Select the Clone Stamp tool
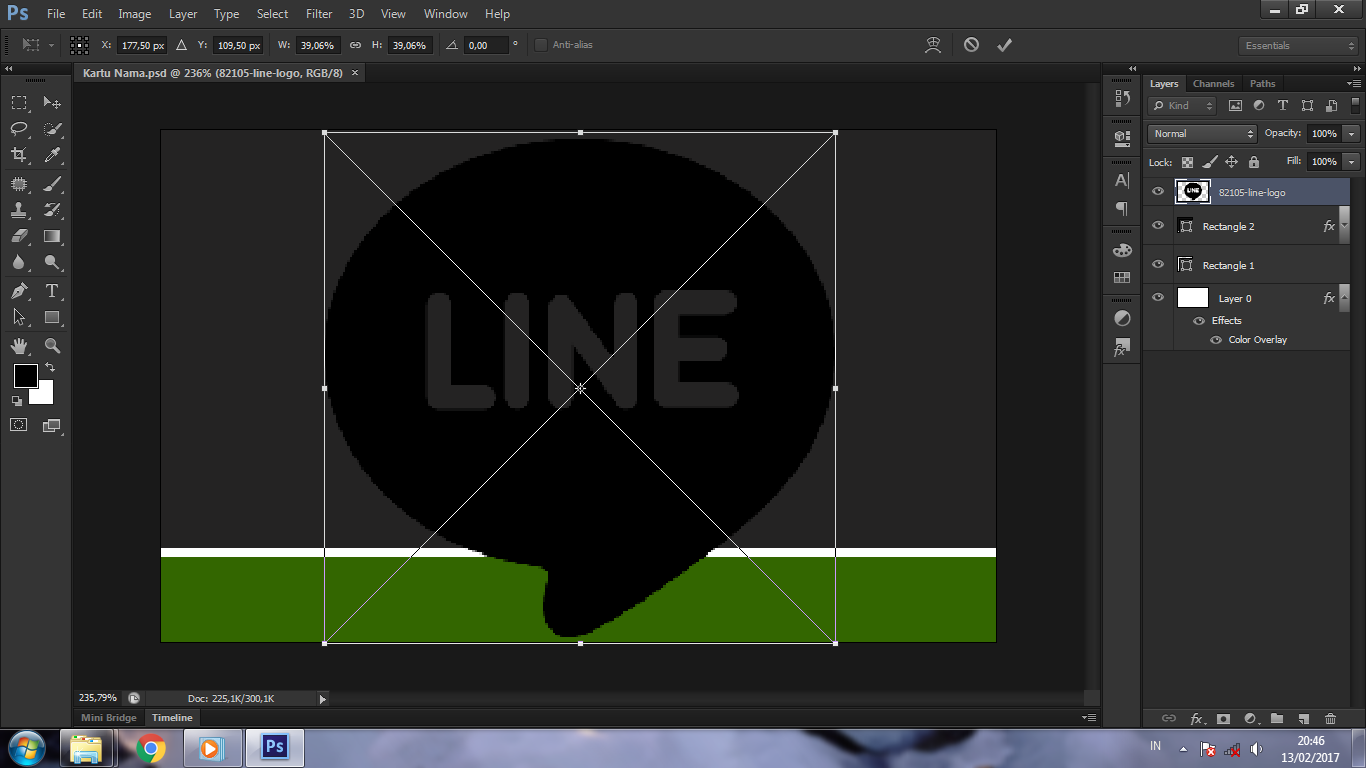This screenshot has width=1366, height=768. click(x=19, y=210)
